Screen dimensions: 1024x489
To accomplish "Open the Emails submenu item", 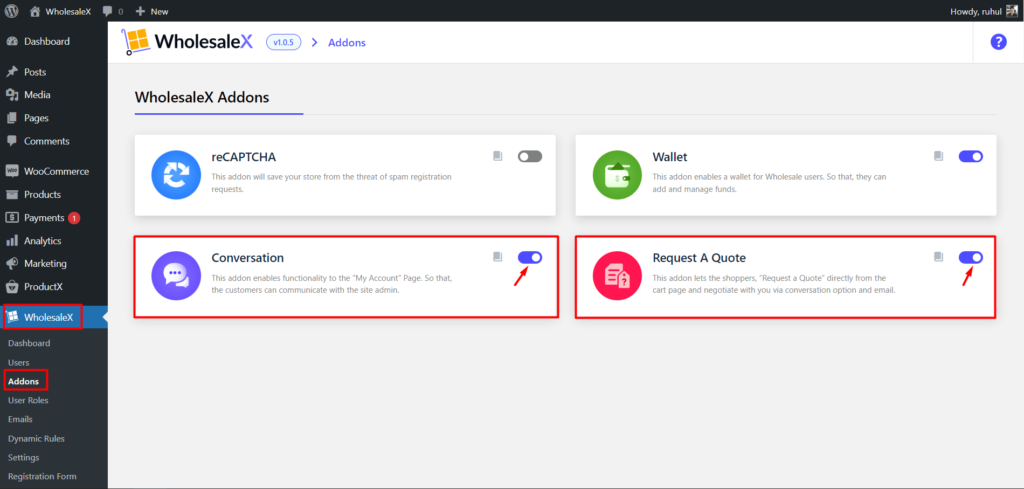I will coord(20,419).
